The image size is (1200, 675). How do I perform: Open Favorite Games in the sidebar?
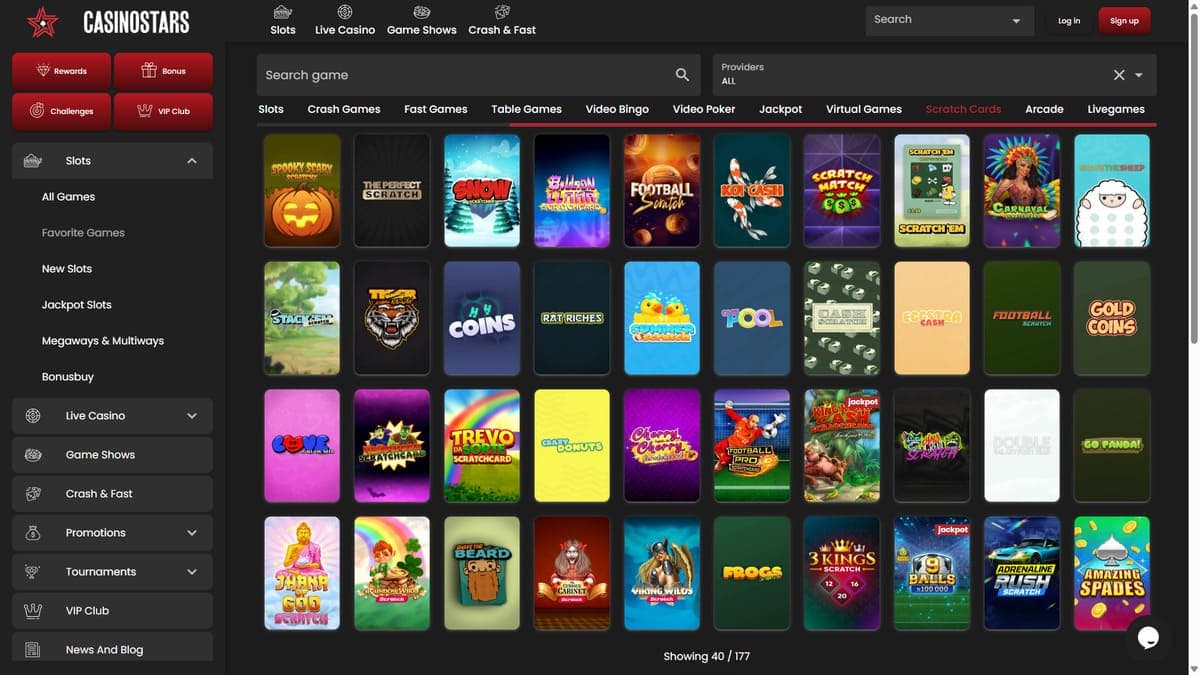[x=83, y=233]
